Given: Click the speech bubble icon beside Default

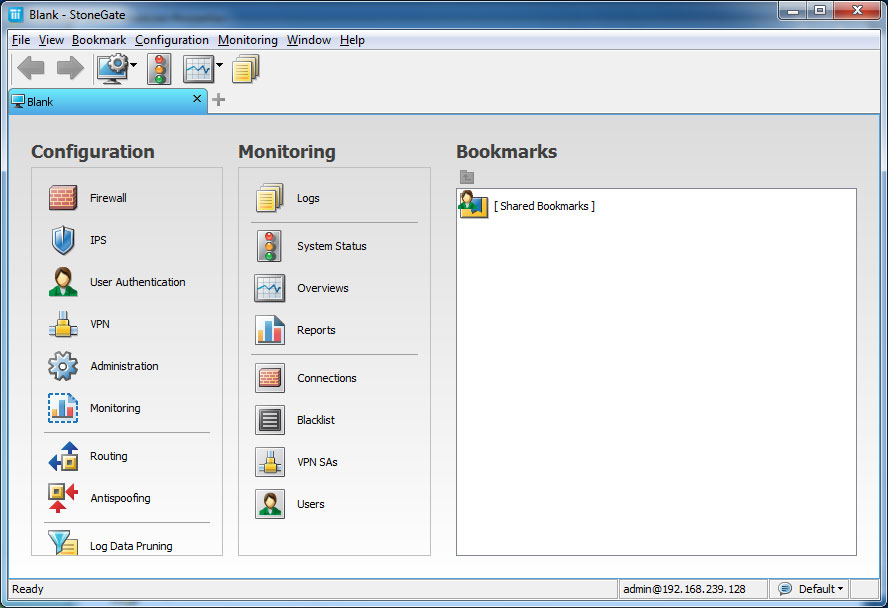Looking at the screenshot, I should click(785, 589).
